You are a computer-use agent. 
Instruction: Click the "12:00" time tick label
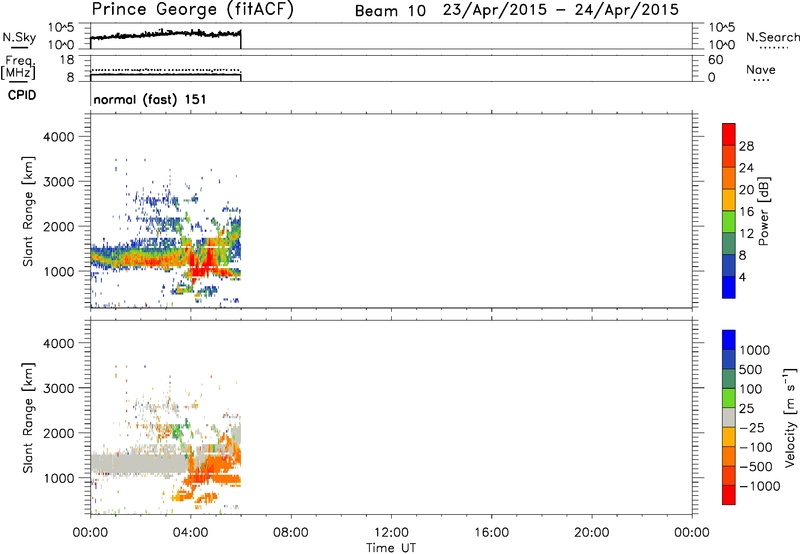(x=391, y=533)
